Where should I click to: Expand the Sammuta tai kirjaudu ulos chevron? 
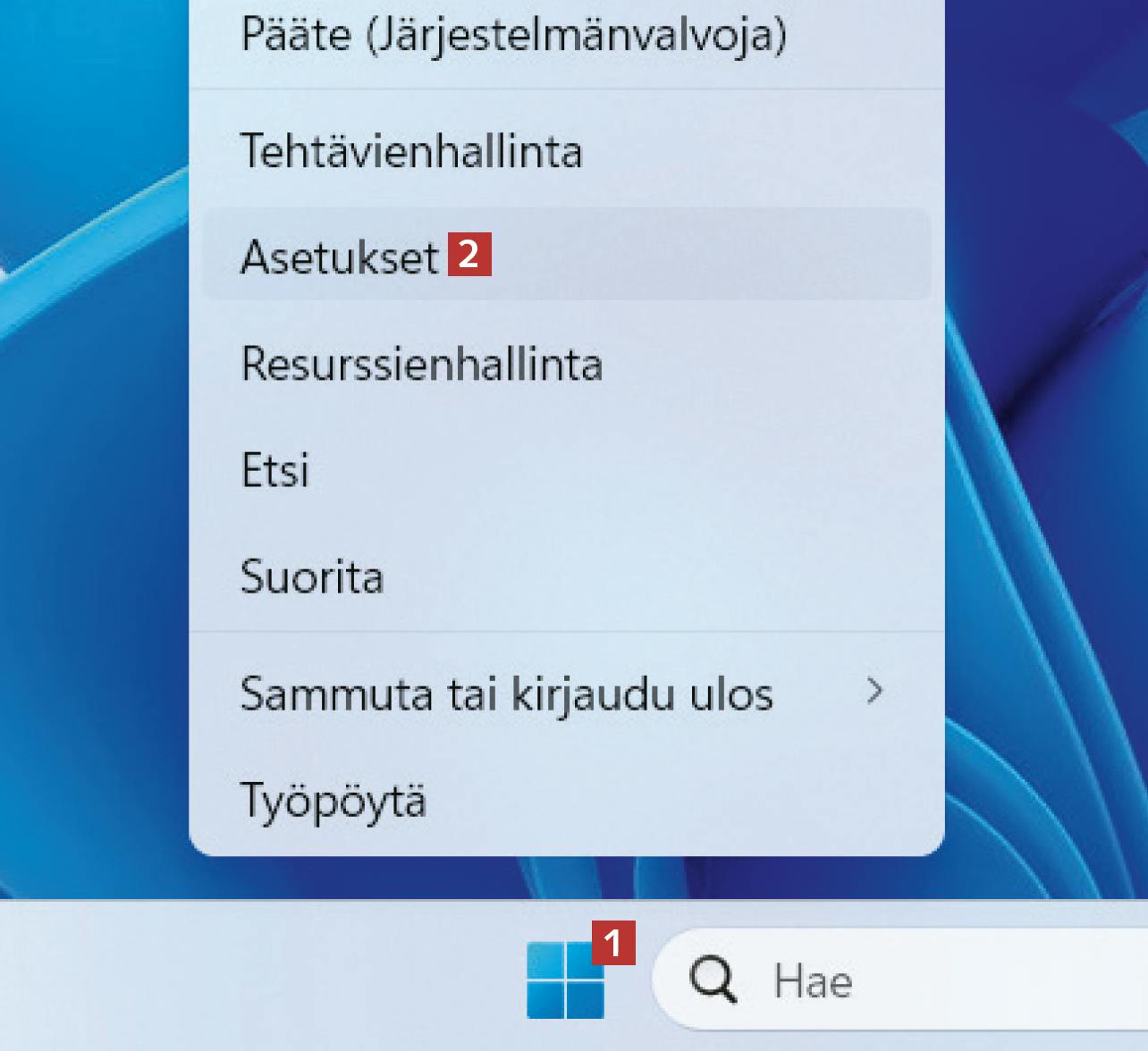tap(874, 691)
